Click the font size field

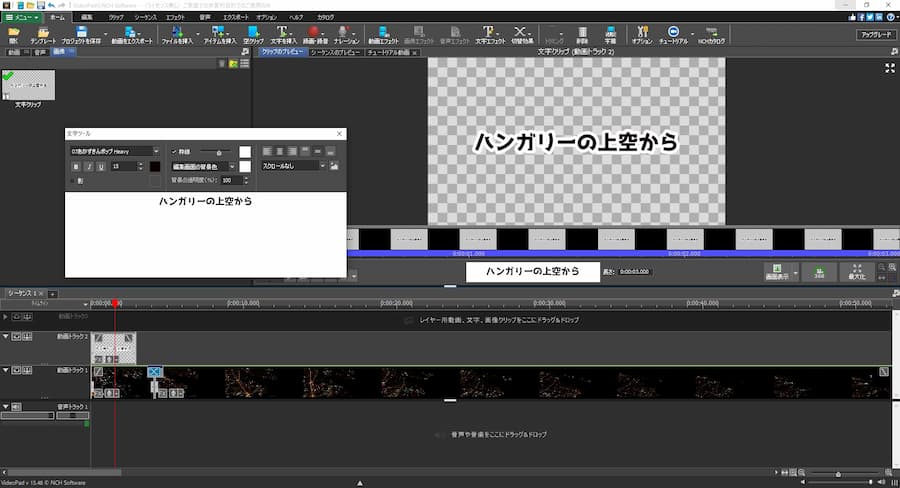(123, 166)
